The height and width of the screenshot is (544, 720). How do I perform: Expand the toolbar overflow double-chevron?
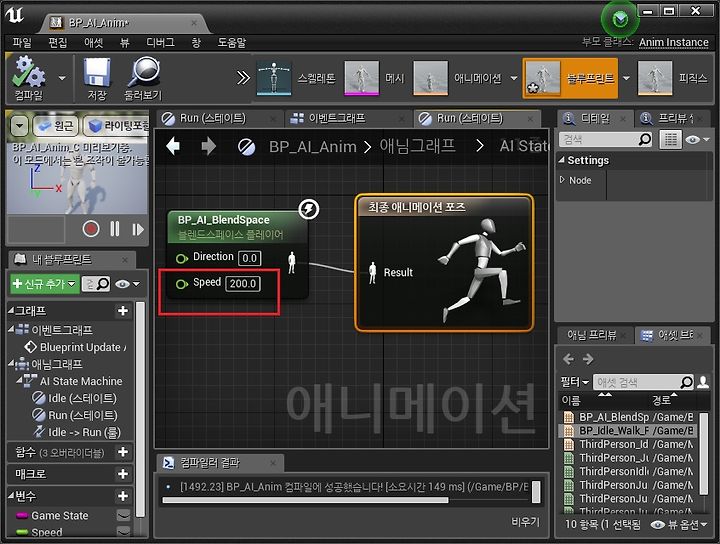click(243, 78)
